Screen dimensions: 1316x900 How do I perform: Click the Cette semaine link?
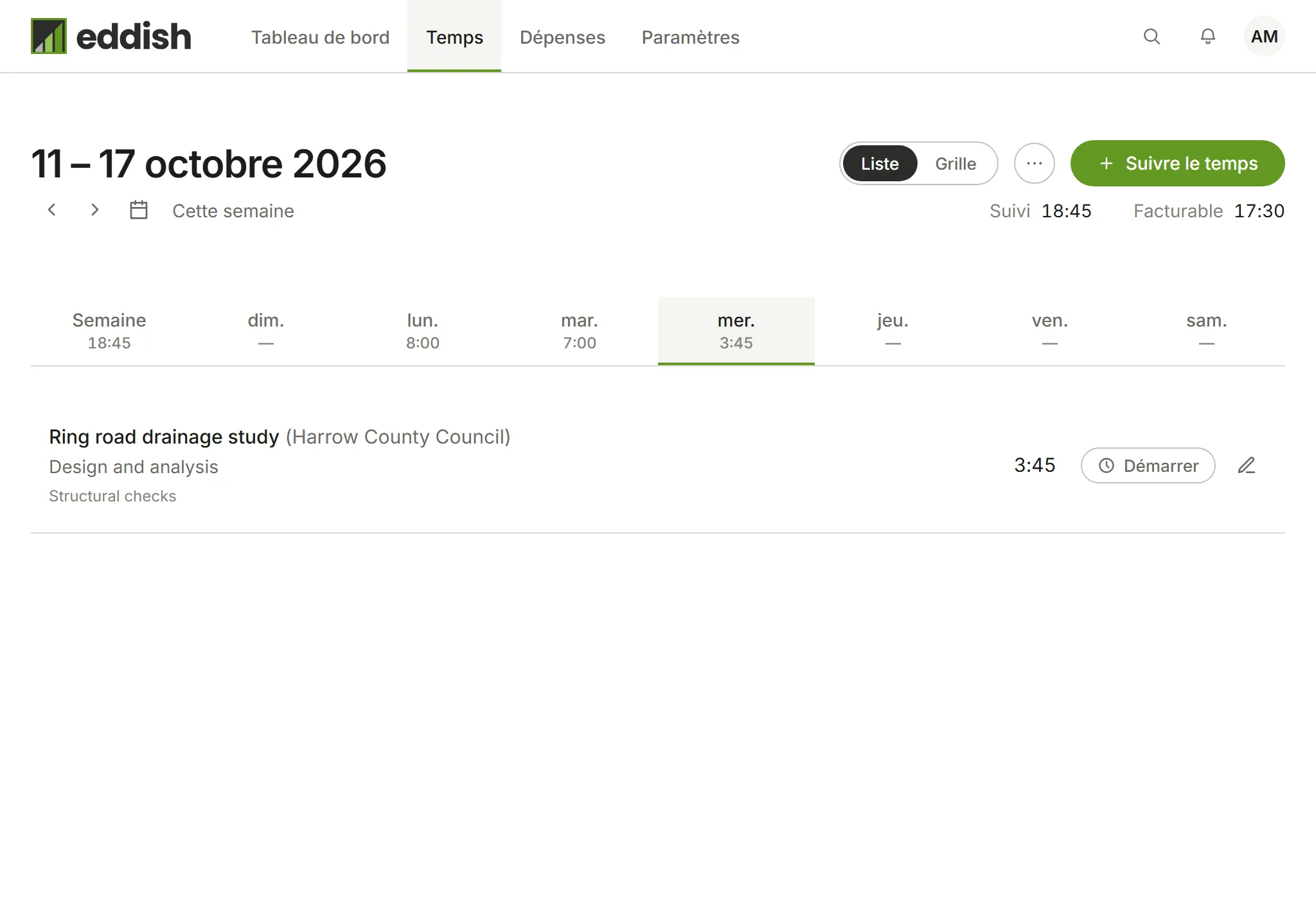click(233, 211)
